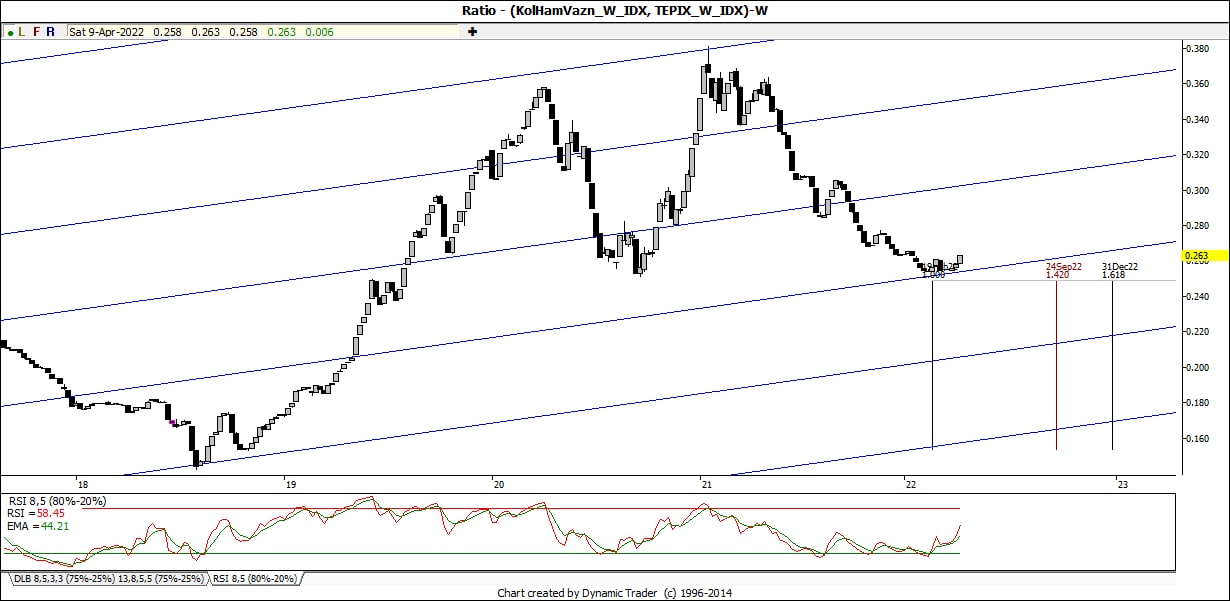Click the green dot indicator icon

click(x=10, y=32)
